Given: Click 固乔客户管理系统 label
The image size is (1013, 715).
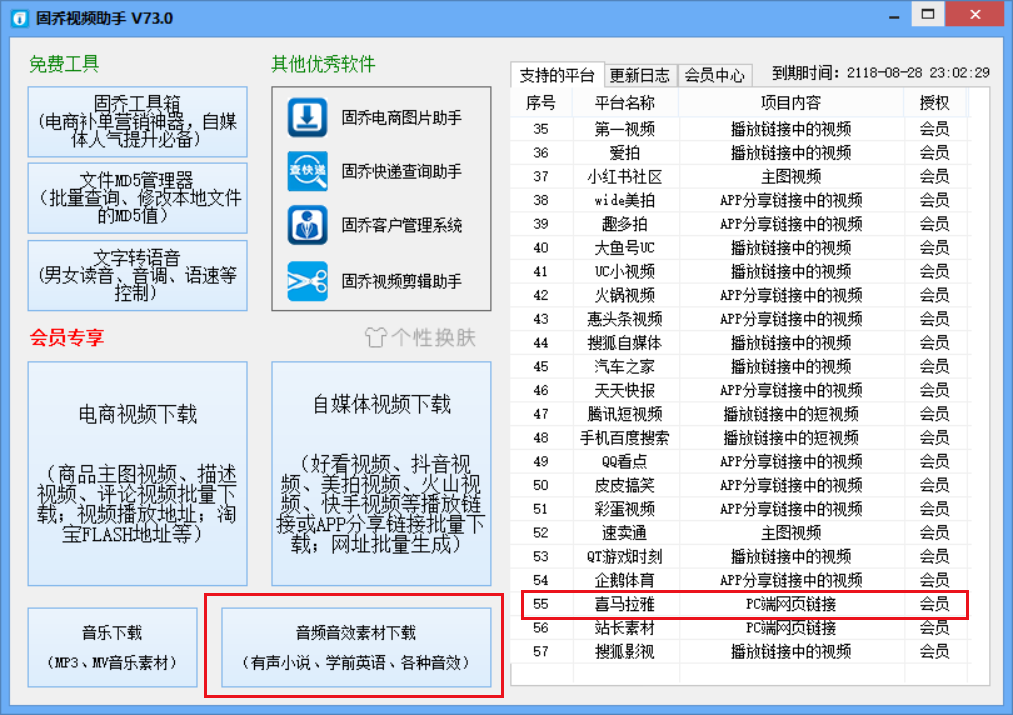Looking at the screenshot, I should click(x=402, y=225).
